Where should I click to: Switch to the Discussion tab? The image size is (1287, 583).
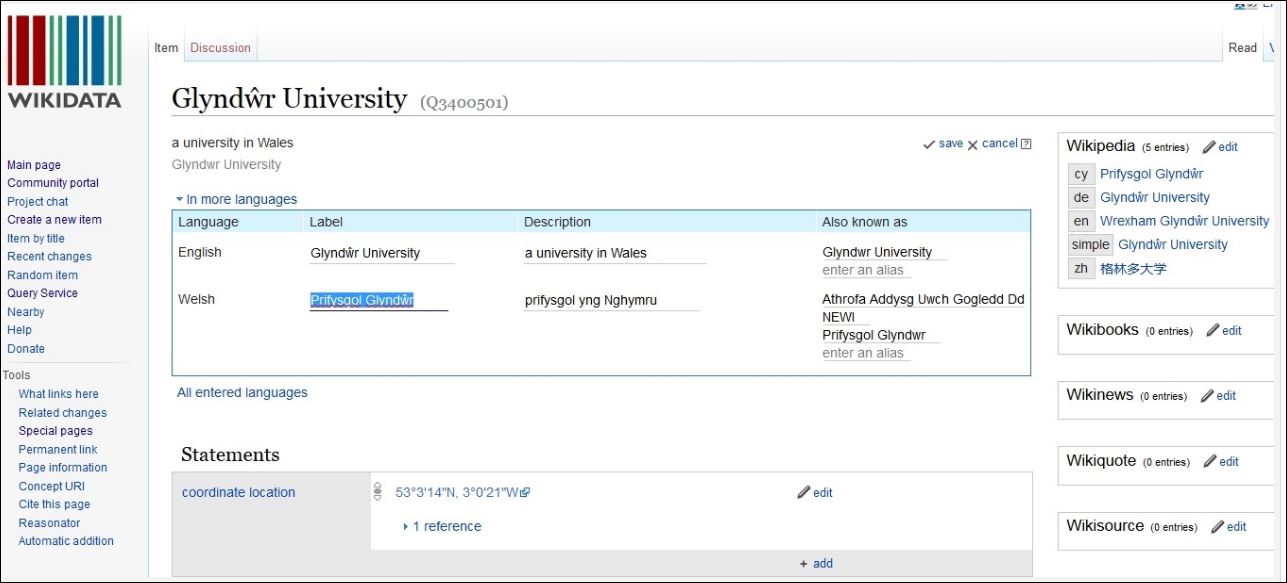click(220, 47)
